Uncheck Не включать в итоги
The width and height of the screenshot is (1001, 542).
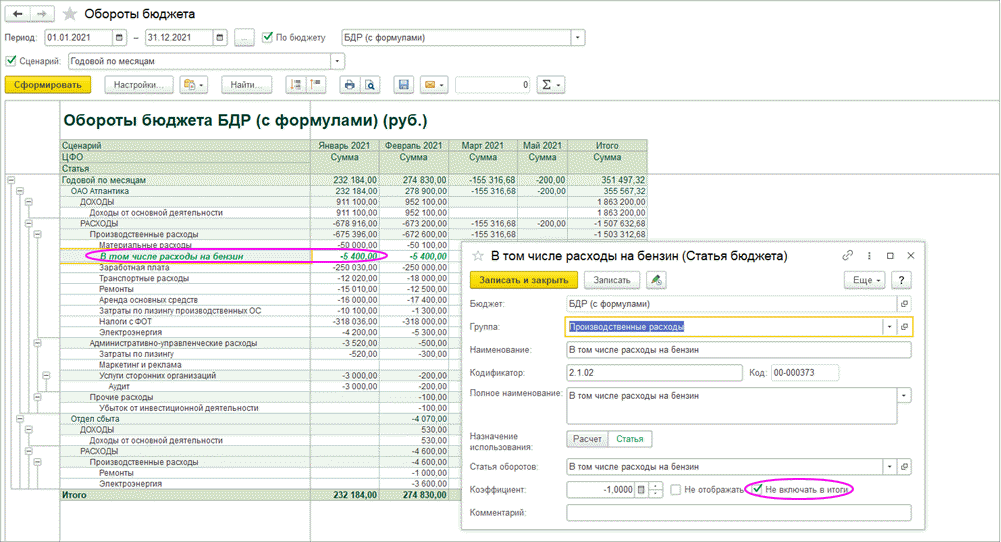pos(757,490)
